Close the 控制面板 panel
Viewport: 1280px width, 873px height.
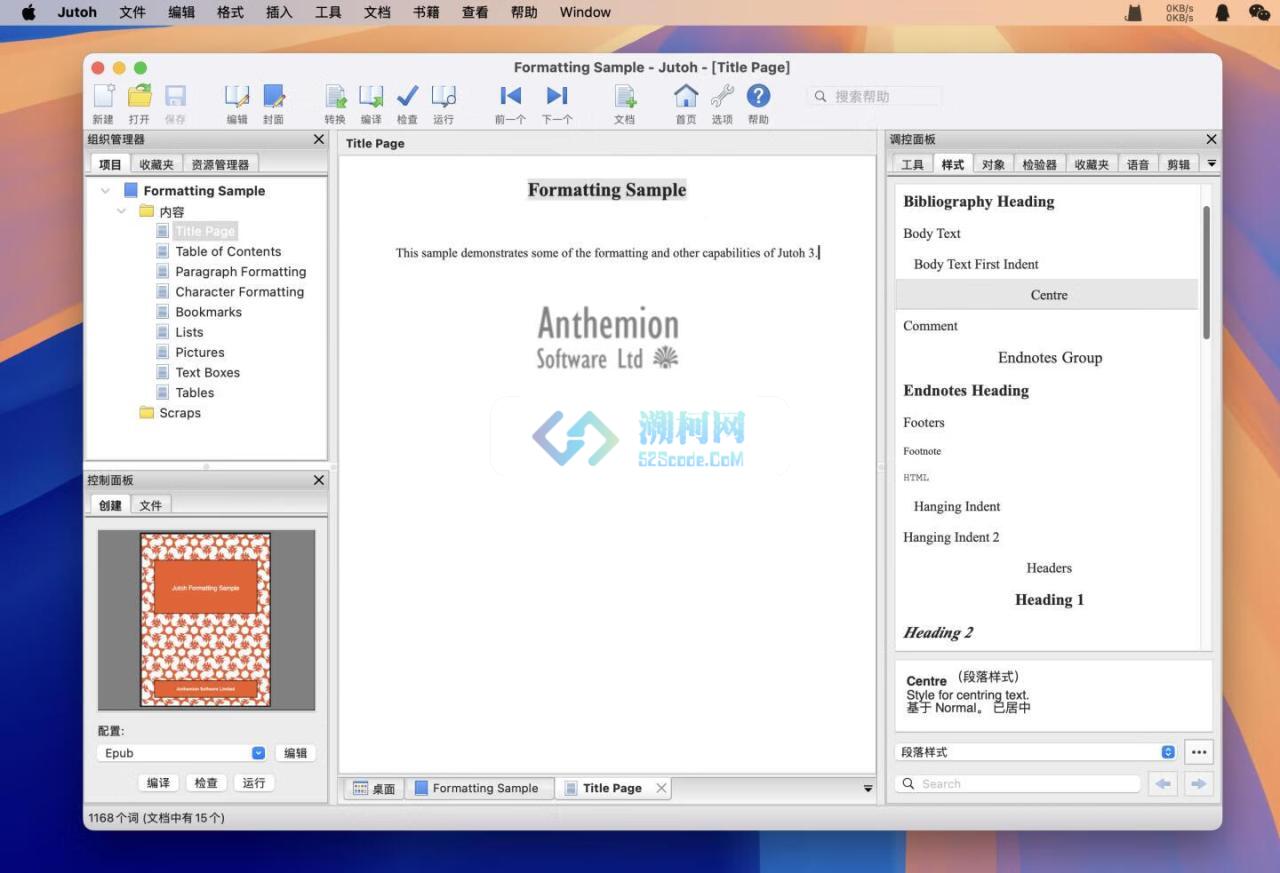pyautogui.click(x=319, y=480)
